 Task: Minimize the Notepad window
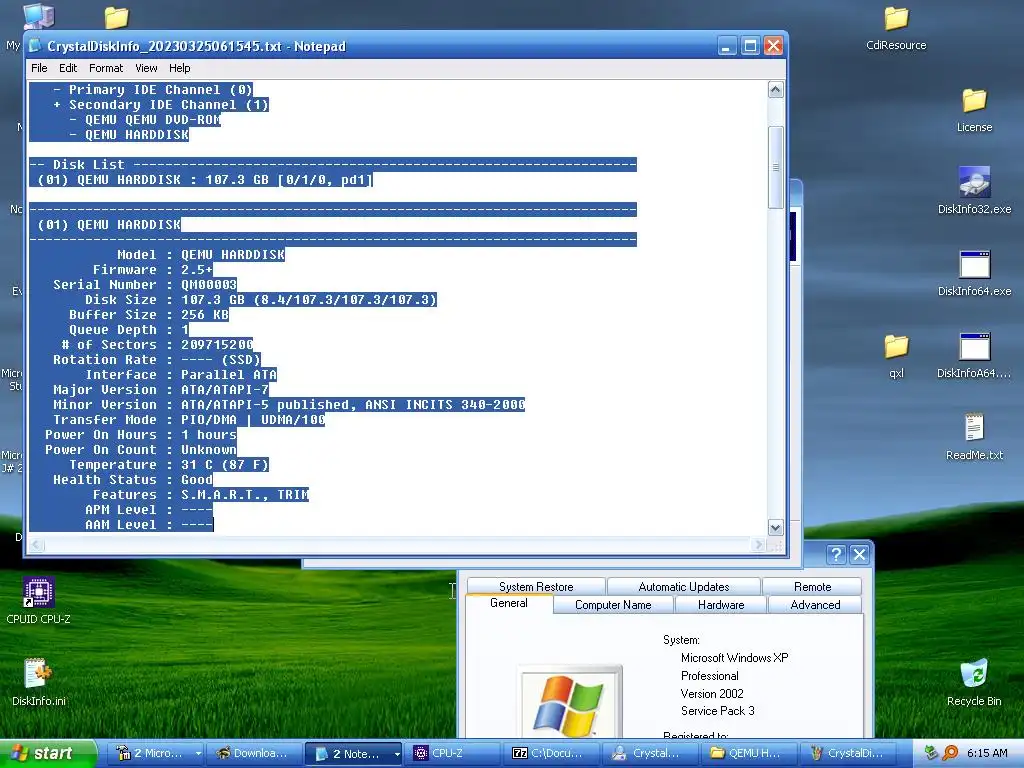click(727, 46)
